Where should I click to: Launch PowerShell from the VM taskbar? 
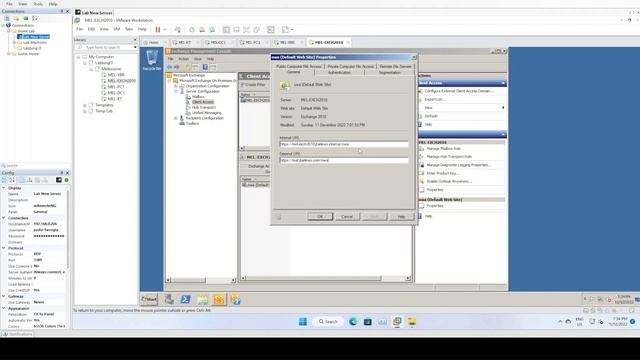[x=186, y=300]
